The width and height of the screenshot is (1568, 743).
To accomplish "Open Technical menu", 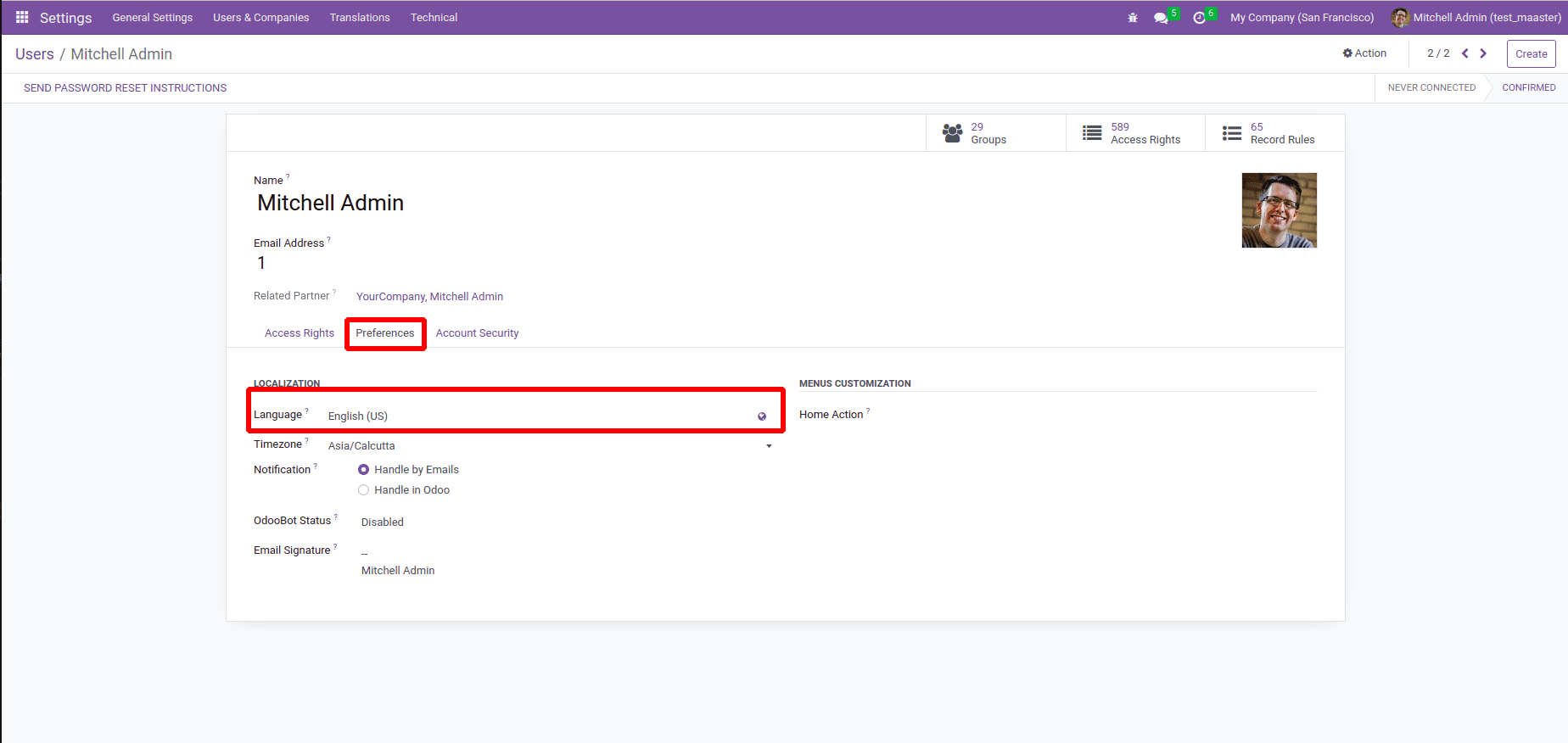I will (x=434, y=18).
